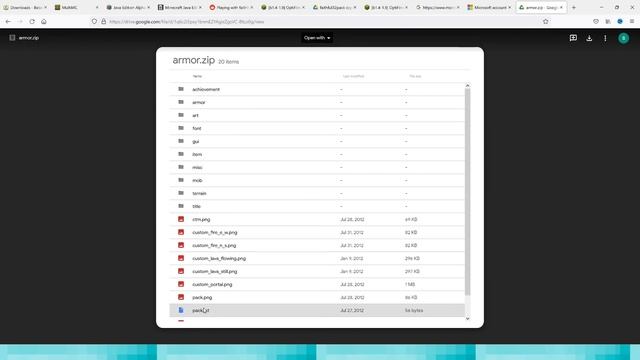Image resolution: width=640 pixels, height=360 pixels.
Task: Switch to the MultiMC browser tab
Action: pos(76,7)
